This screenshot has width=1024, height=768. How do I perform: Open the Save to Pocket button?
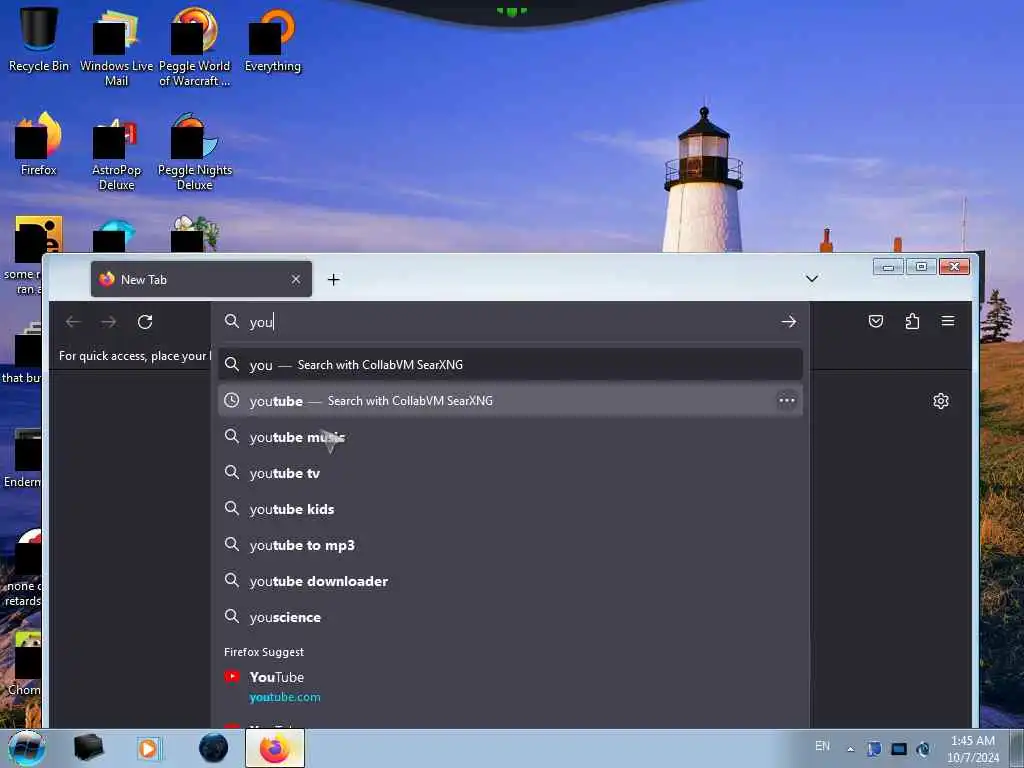[x=876, y=321]
